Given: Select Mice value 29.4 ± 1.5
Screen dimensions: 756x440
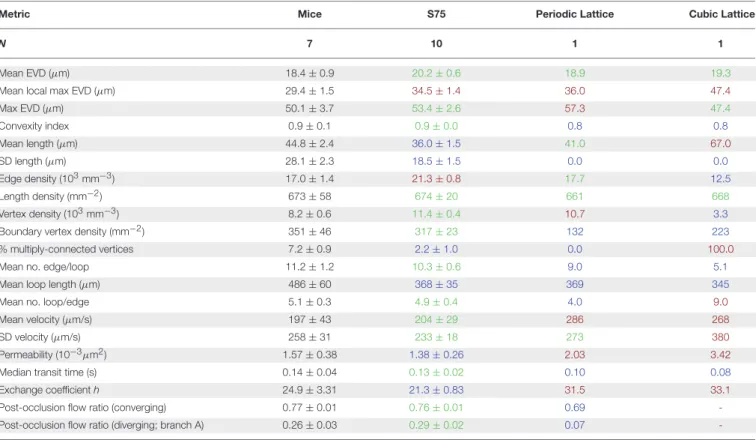Looking at the screenshot, I should 310,91.
